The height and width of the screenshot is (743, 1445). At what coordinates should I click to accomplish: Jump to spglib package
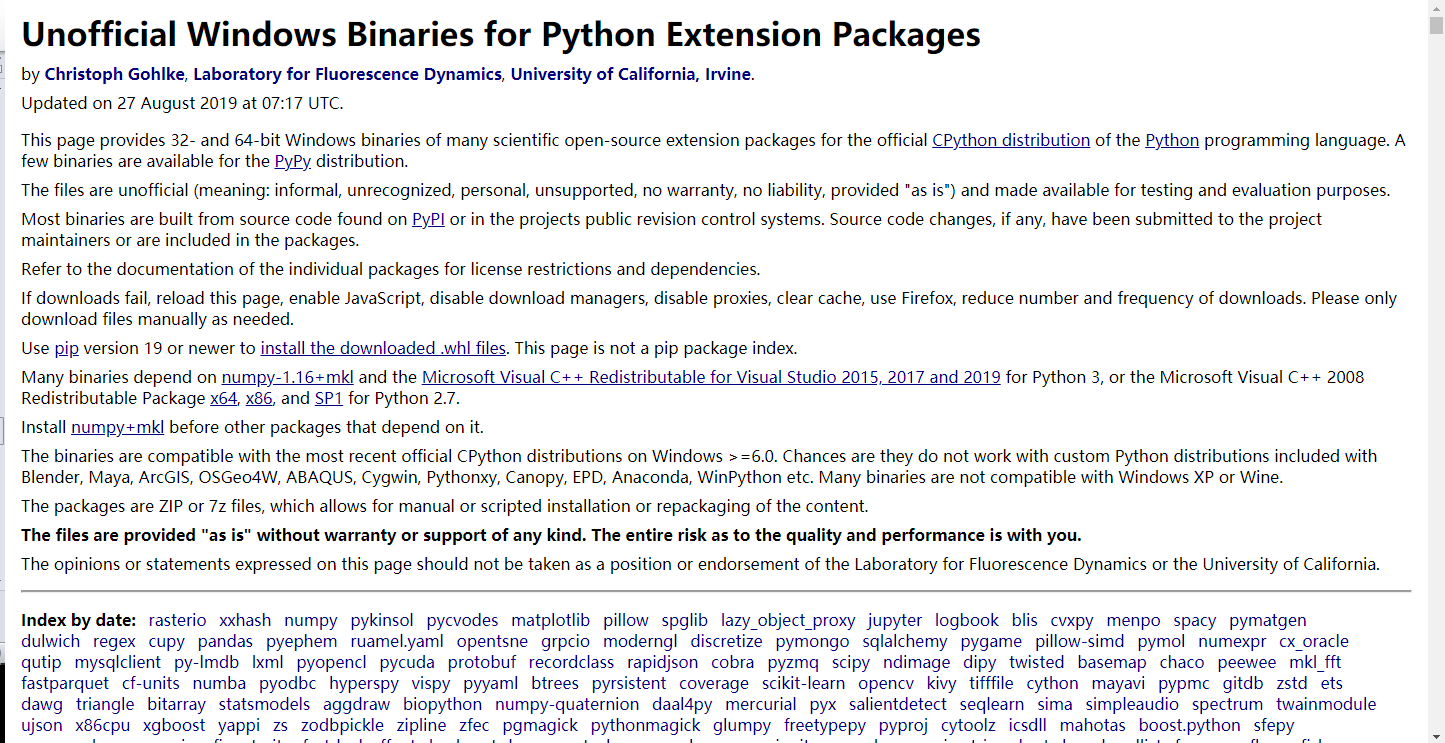tap(684, 620)
